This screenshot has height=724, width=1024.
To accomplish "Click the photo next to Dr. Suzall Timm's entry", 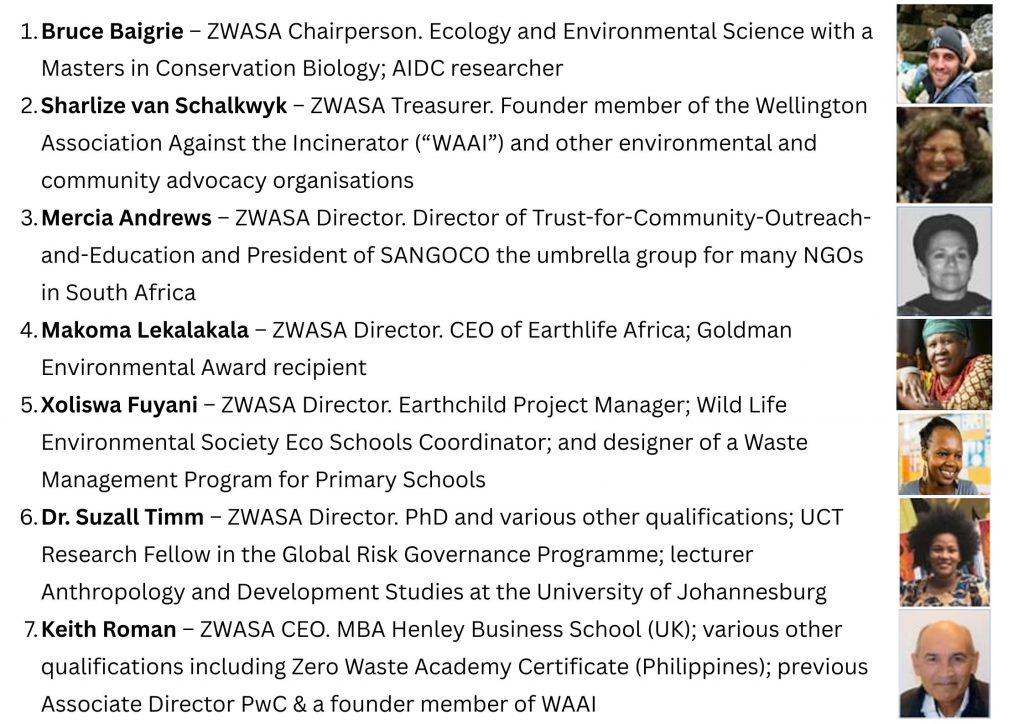I will coord(944,552).
